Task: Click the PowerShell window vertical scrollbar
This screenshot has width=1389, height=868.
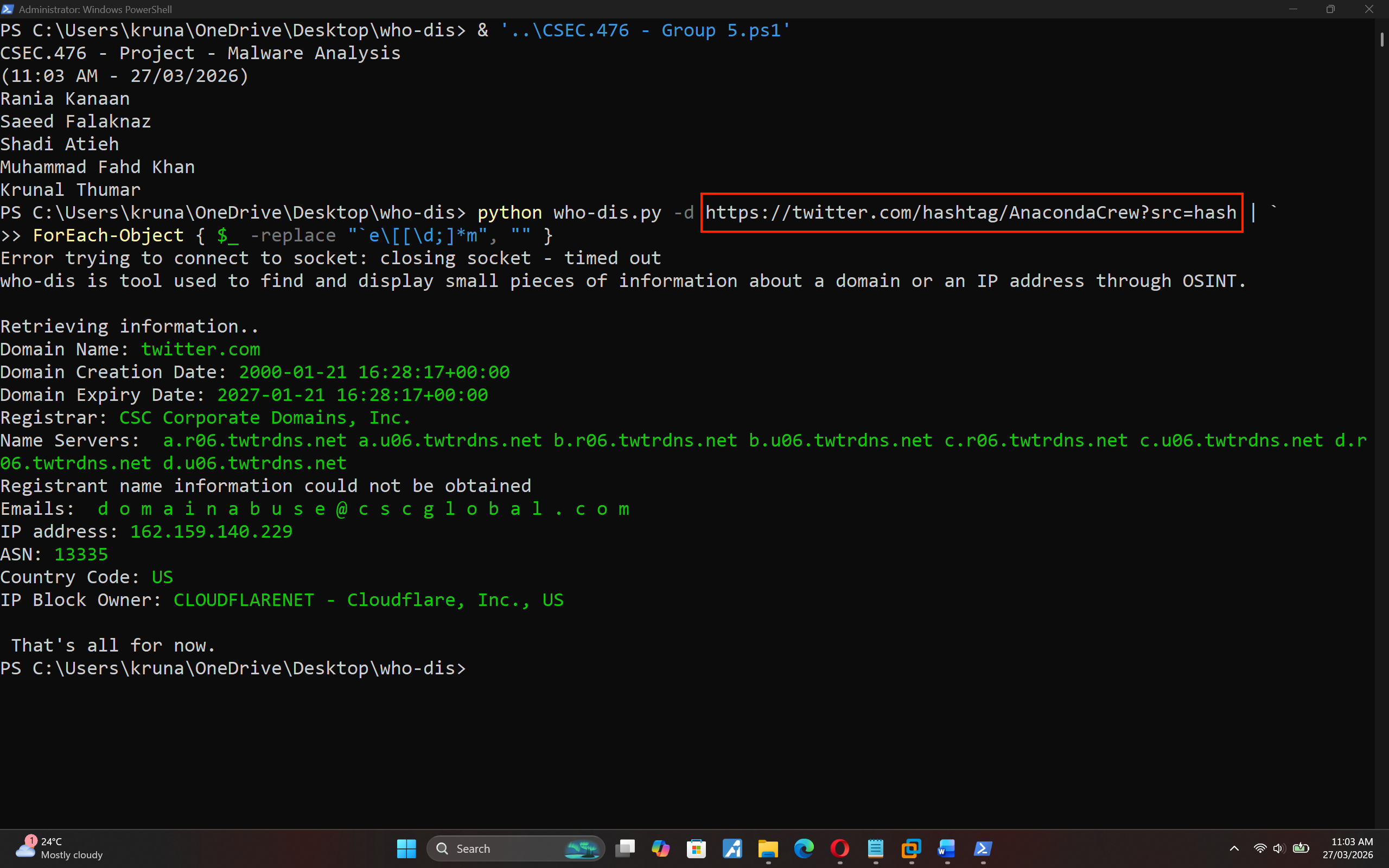Action: [x=1381, y=40]
